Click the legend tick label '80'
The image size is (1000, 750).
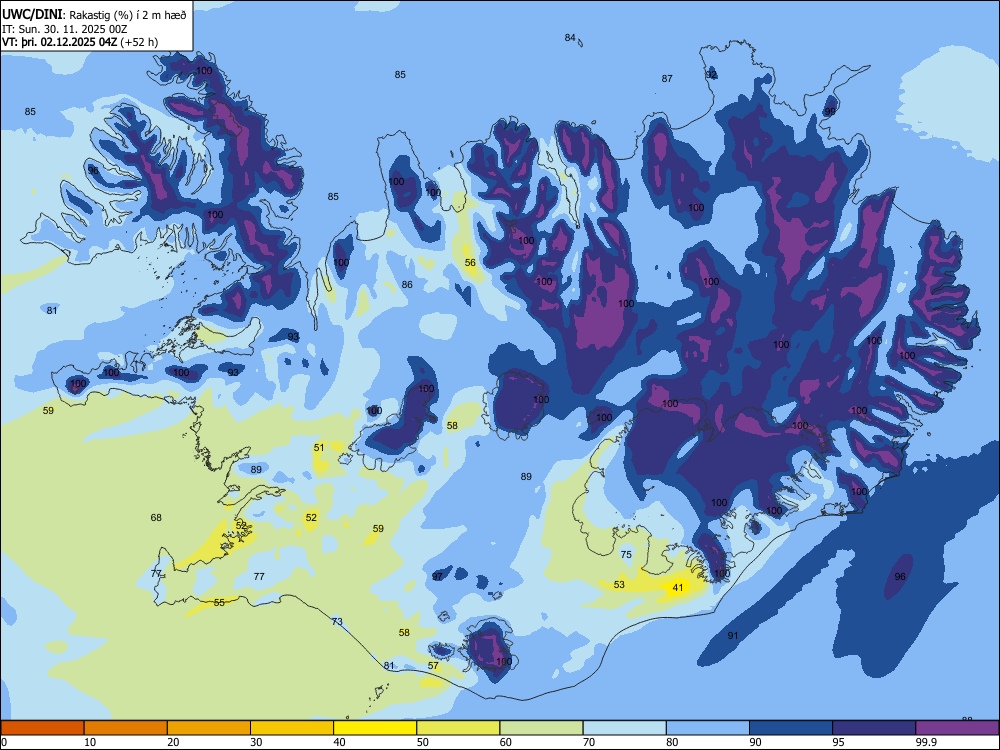(x=672, y=742)
